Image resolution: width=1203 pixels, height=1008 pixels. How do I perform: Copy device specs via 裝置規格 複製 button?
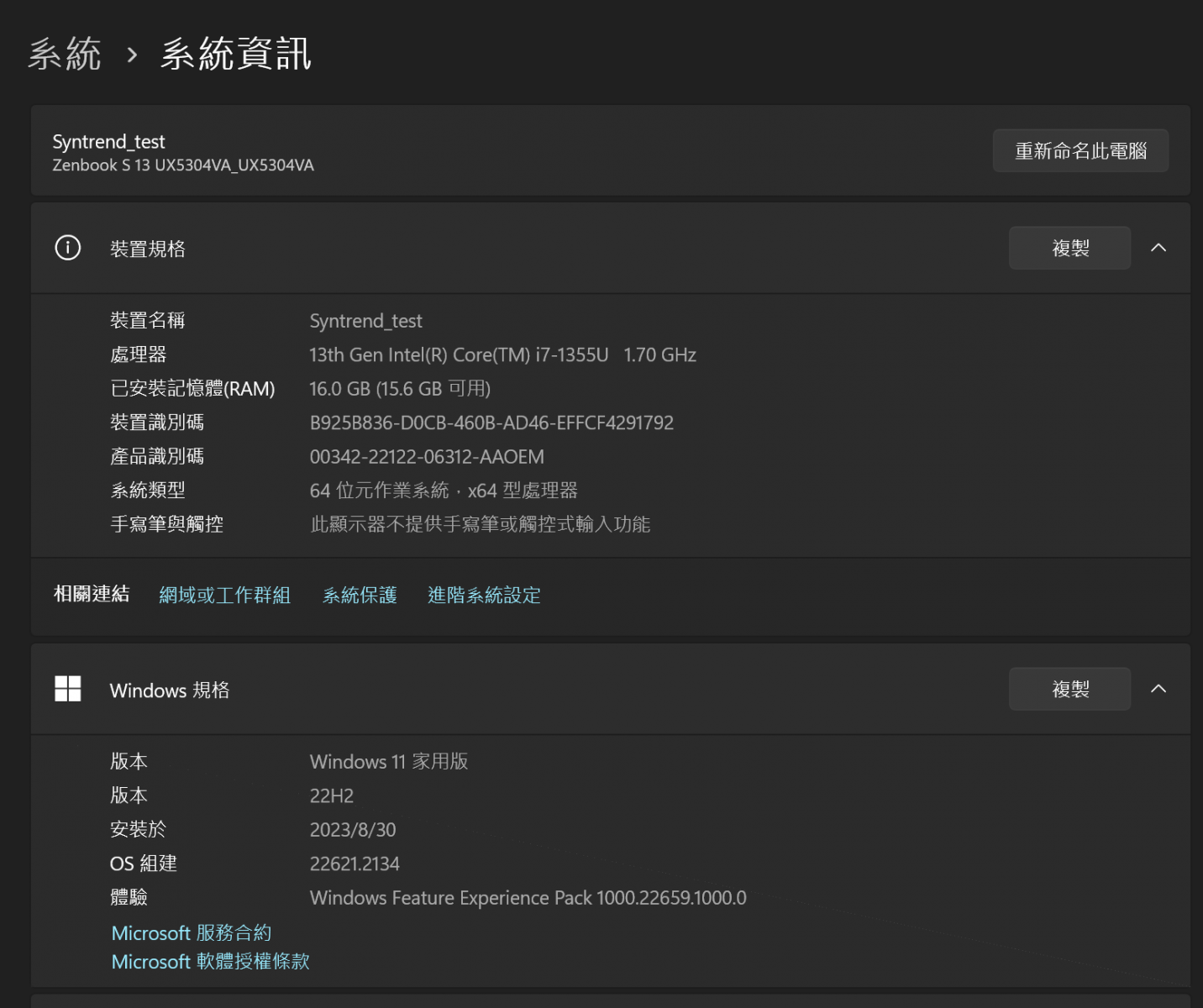(1069, 248)
